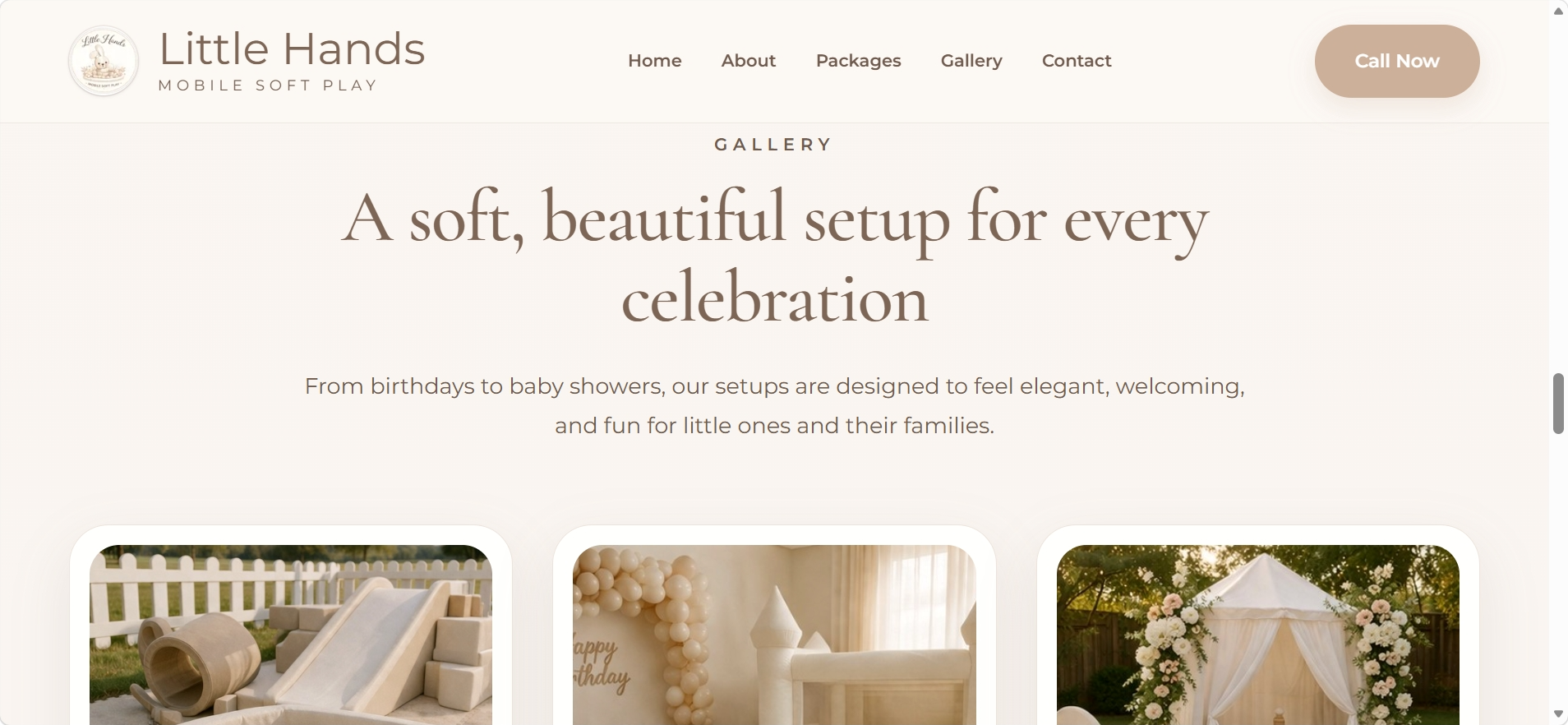The width and height of the screenshot is (1568, 725).
Task: Click the vertical scrollbar thumb
Action: 1558,404
